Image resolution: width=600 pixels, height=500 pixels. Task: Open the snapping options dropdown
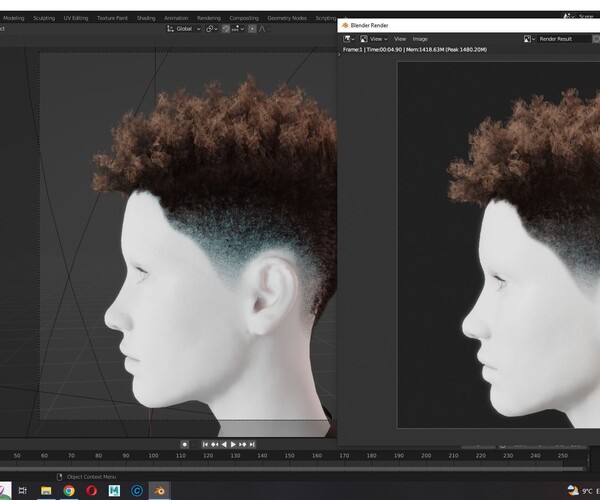[x=238, y=29]
